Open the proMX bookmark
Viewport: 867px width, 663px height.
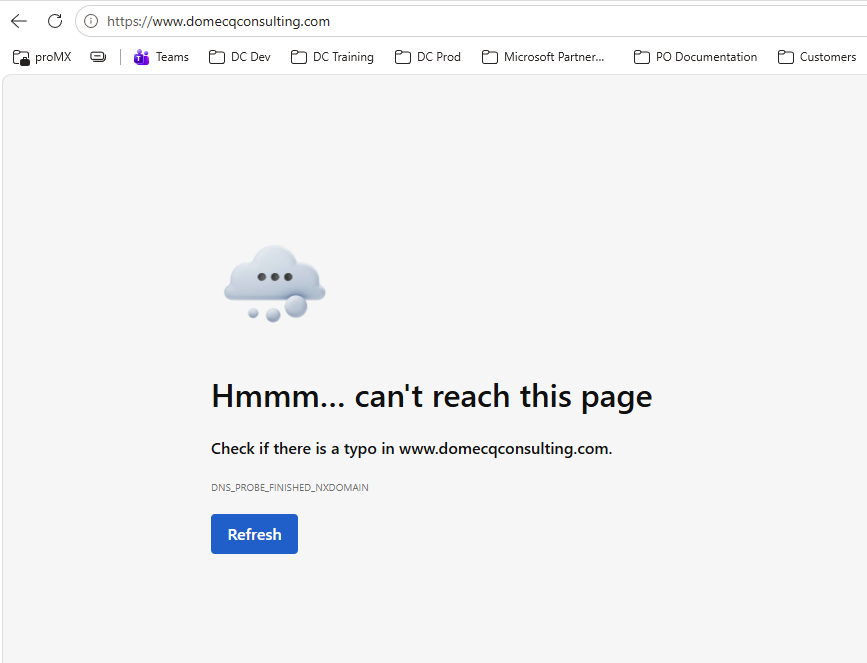click(42, 57)
